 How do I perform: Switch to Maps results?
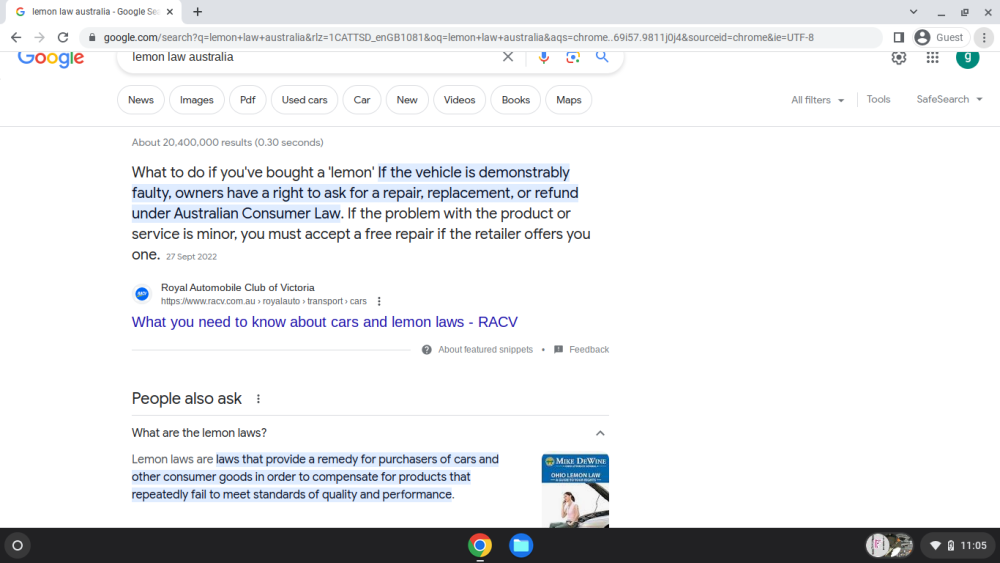click(x=568, y=100)
